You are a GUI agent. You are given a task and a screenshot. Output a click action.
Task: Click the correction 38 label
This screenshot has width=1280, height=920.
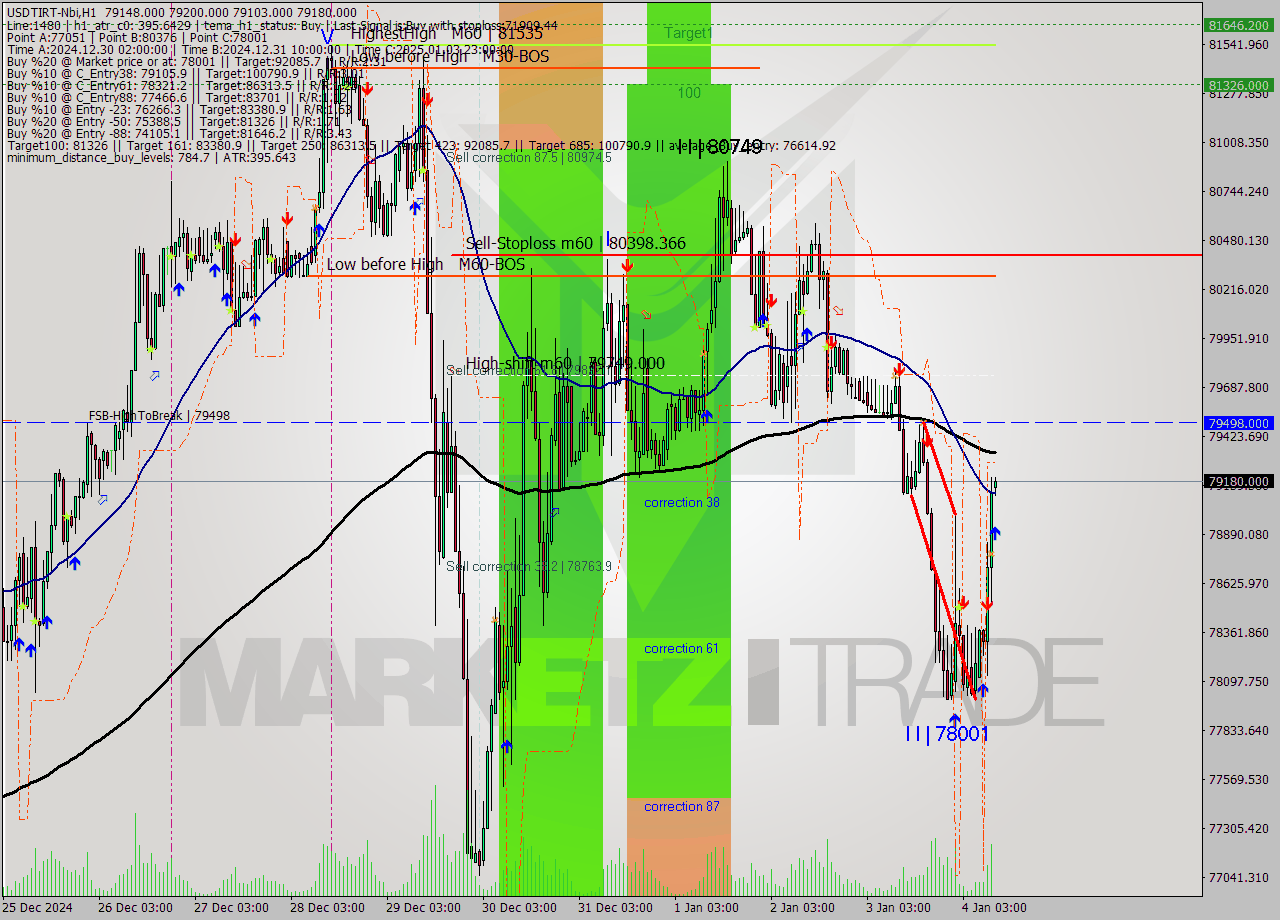(681, 502)
